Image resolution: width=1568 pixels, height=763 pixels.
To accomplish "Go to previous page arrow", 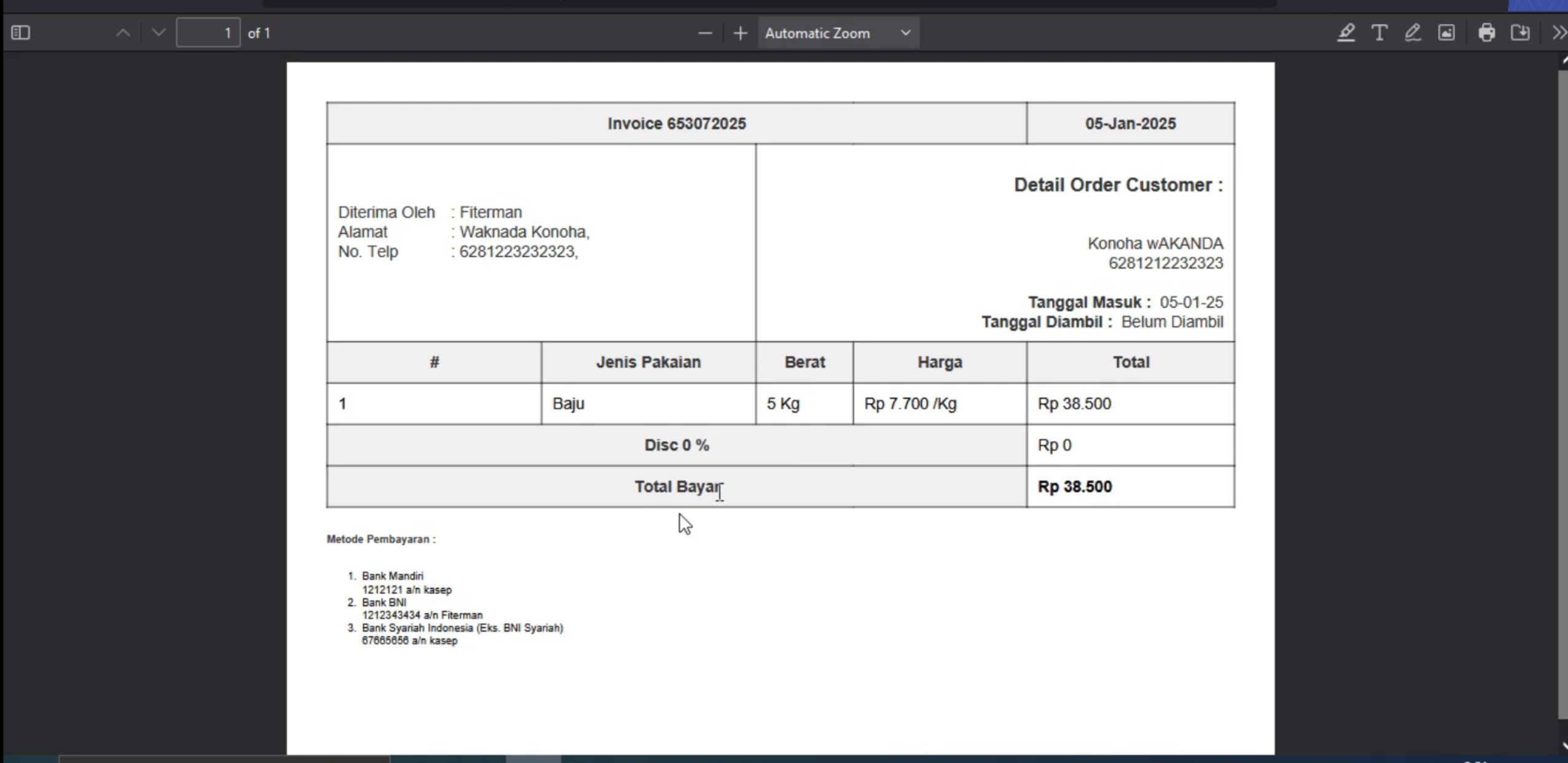I will 123,33.
